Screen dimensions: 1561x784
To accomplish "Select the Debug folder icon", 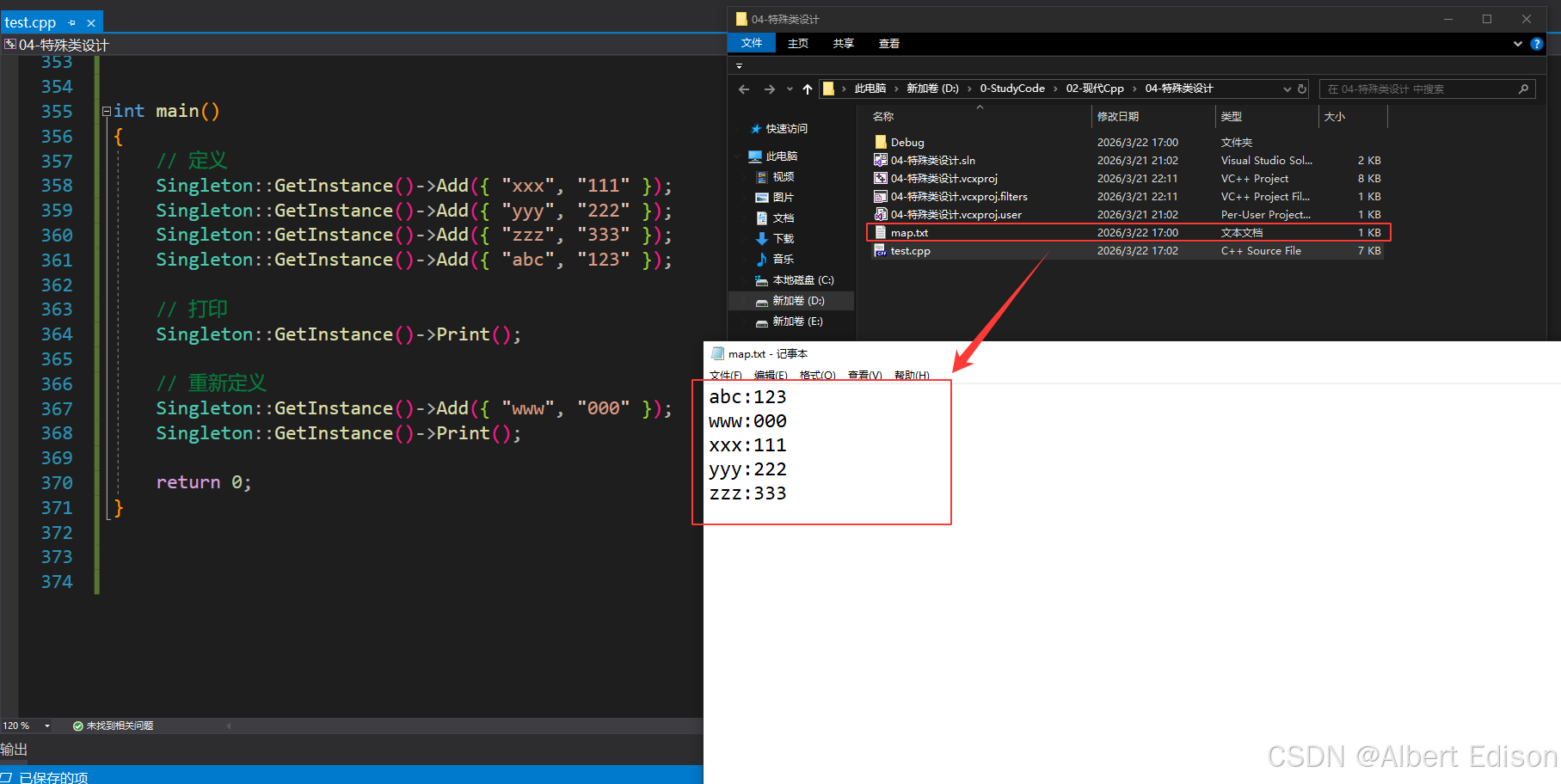I will click(881, 142).
